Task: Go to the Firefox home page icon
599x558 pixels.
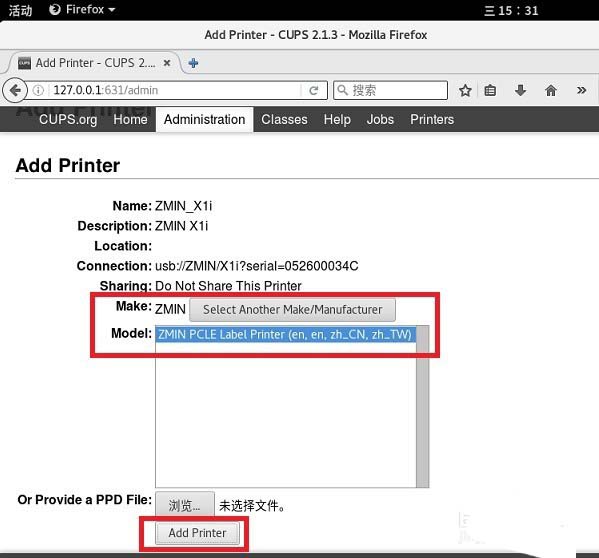Action: [x=551, y=91]
